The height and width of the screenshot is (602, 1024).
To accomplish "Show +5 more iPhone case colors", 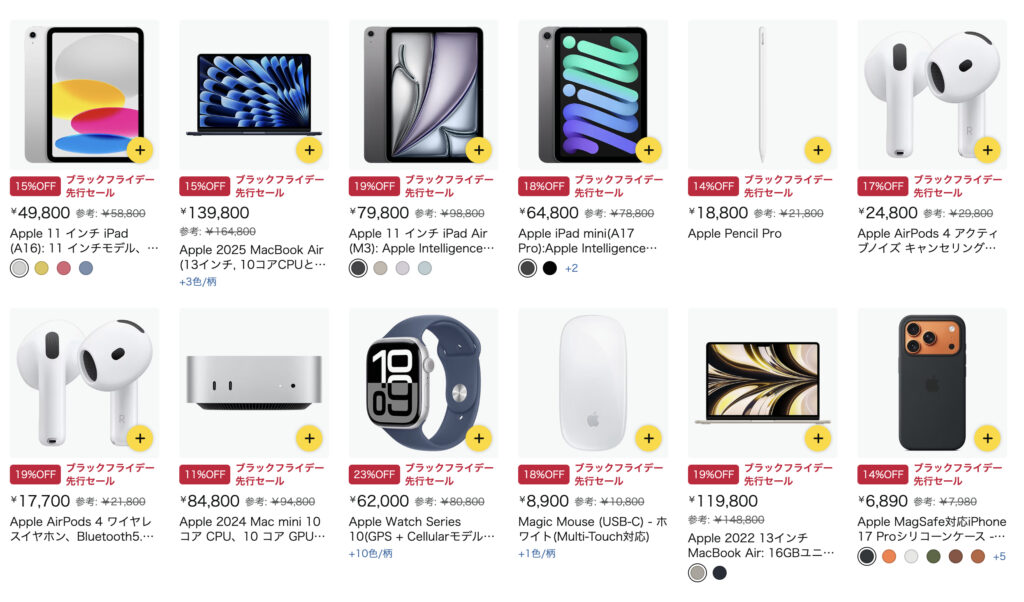I will [x=999, y=556].
